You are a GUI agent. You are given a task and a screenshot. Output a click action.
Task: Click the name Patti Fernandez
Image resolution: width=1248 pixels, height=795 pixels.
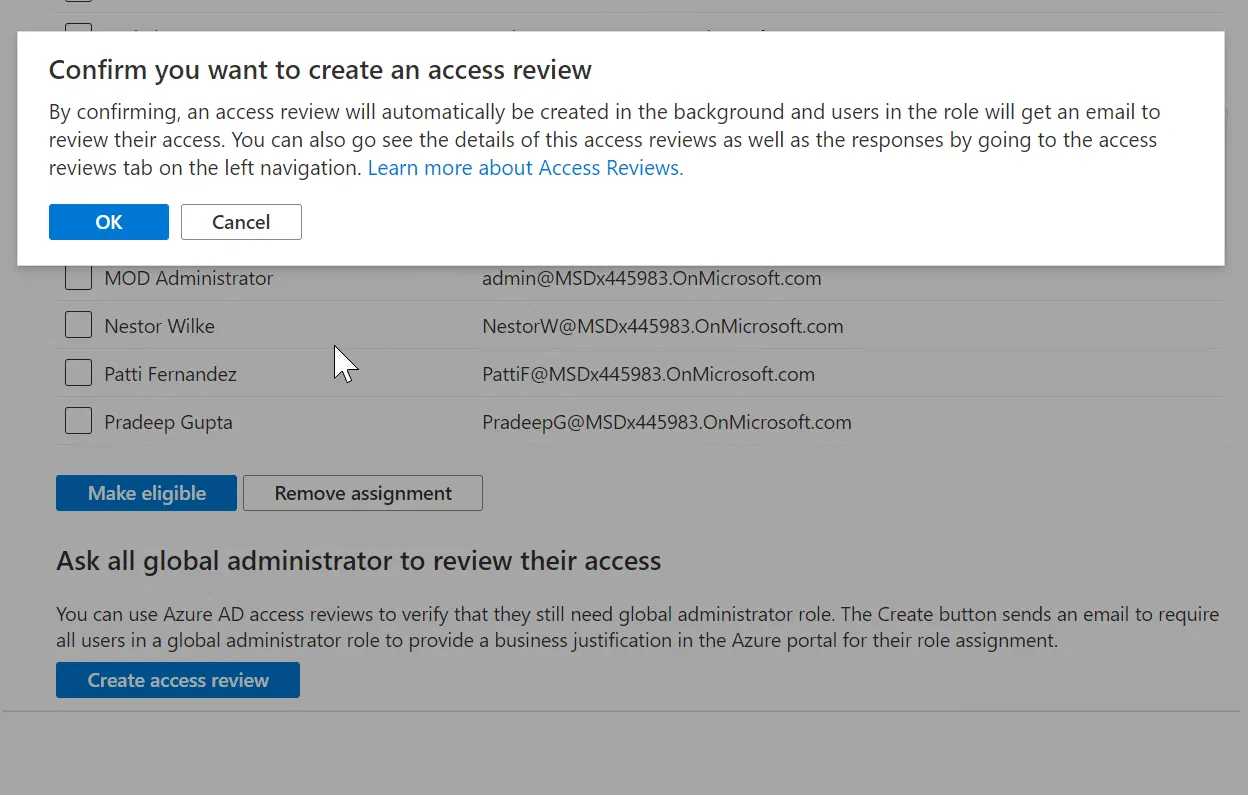170,374
